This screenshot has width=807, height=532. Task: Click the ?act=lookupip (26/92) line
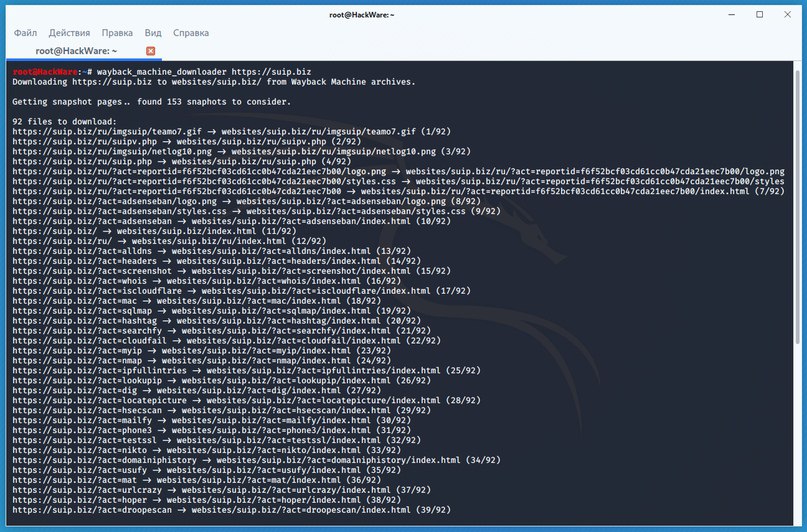coord(221,381)
